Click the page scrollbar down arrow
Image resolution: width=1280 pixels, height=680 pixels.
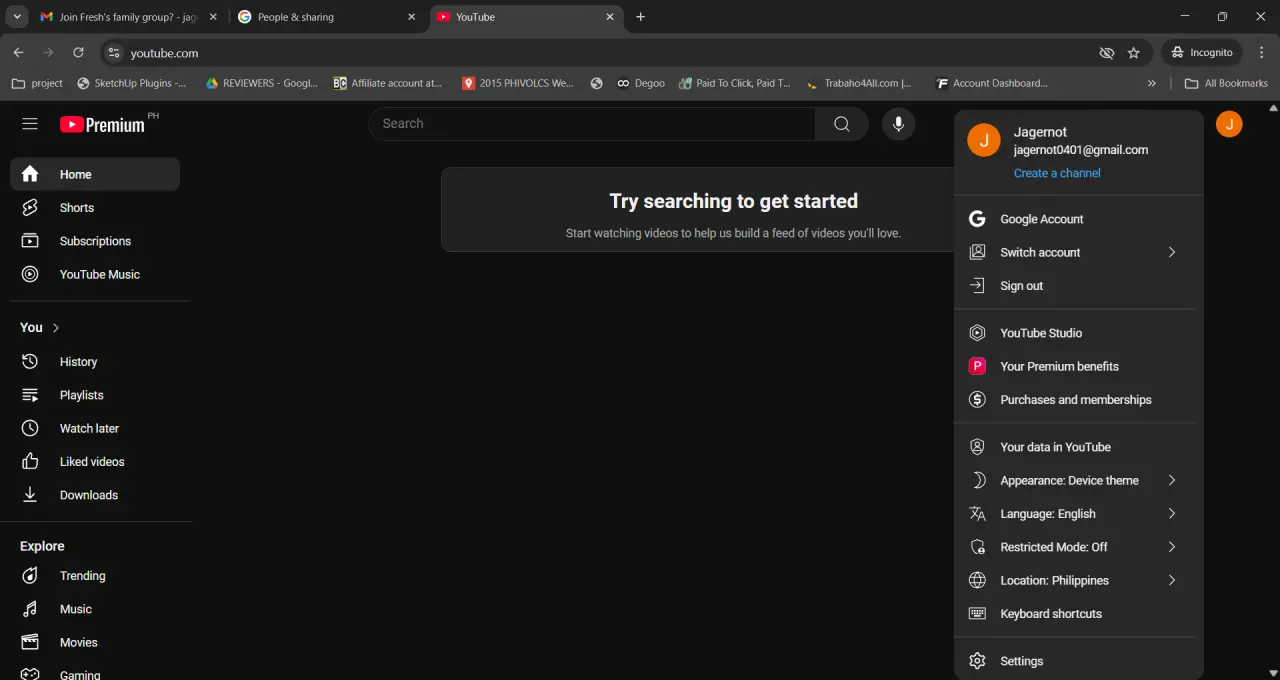[1273, 673]
